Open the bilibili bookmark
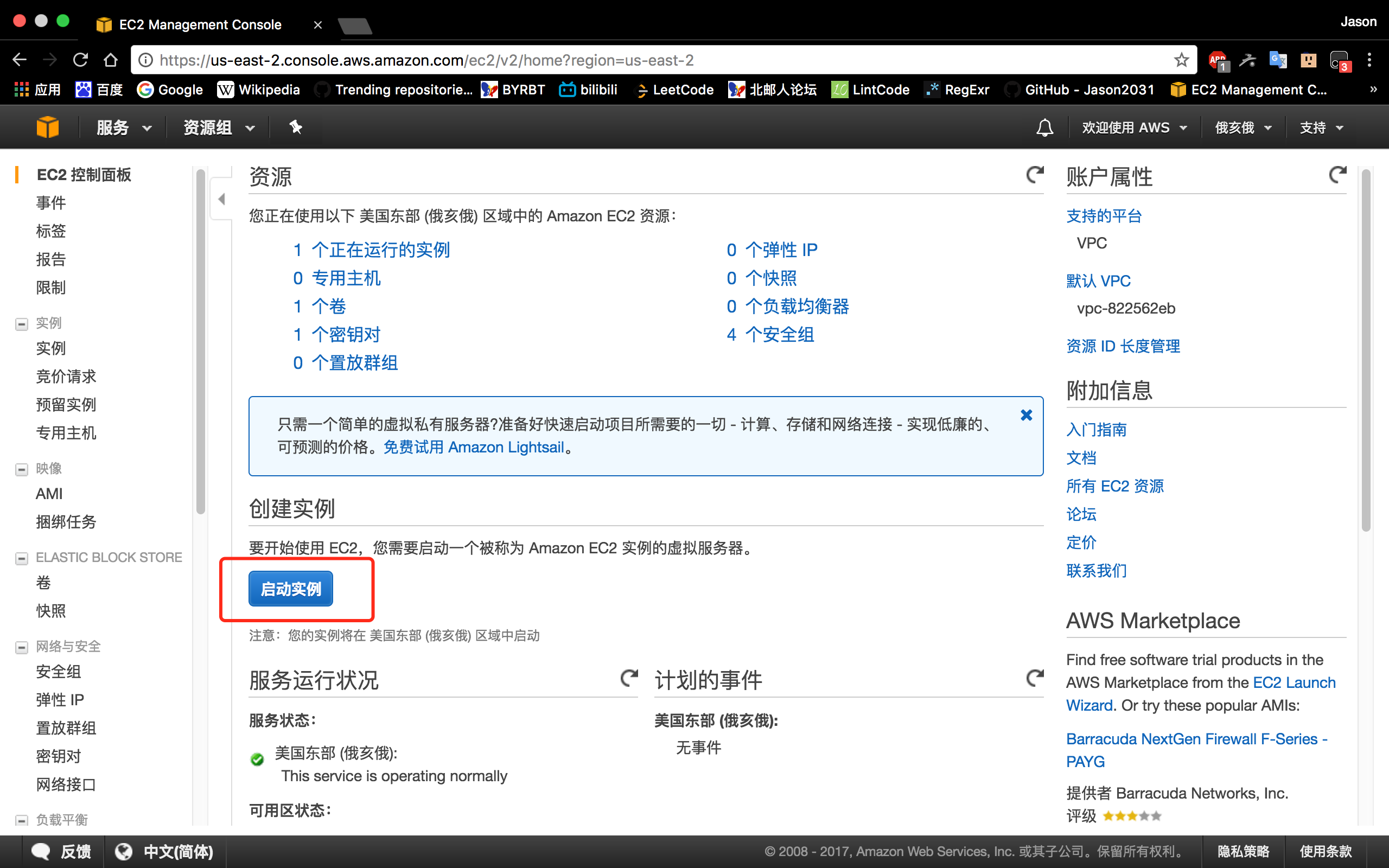1389x868 pixels. click(x=588, y=90)
